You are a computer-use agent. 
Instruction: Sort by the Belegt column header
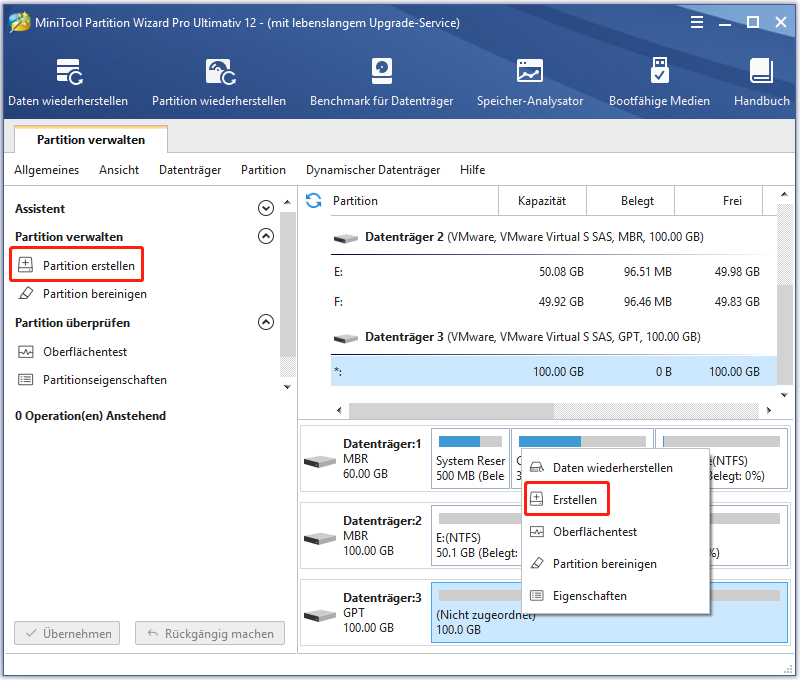pos(630,201)
